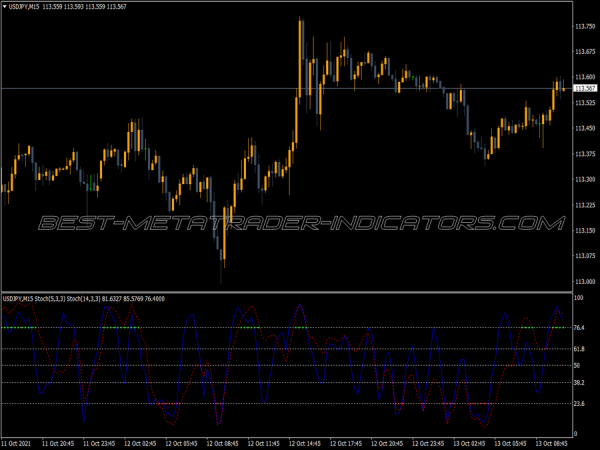Image resolution: width=600 pixels, height=450 pixels.
Task: Click the 113.525 price axis label
Action: pos(585,103)
